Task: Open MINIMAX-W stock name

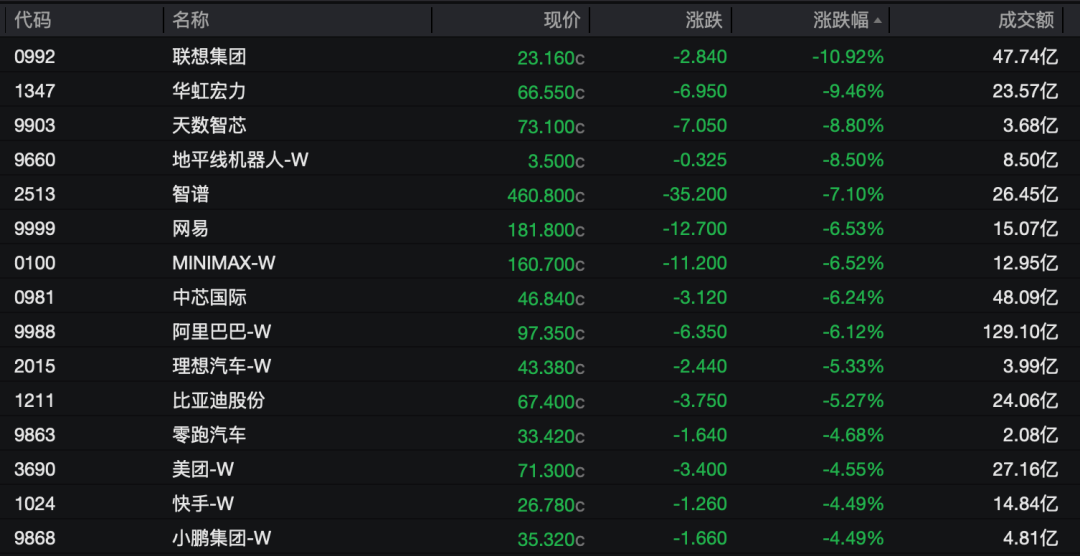Action: pos(223,263)
